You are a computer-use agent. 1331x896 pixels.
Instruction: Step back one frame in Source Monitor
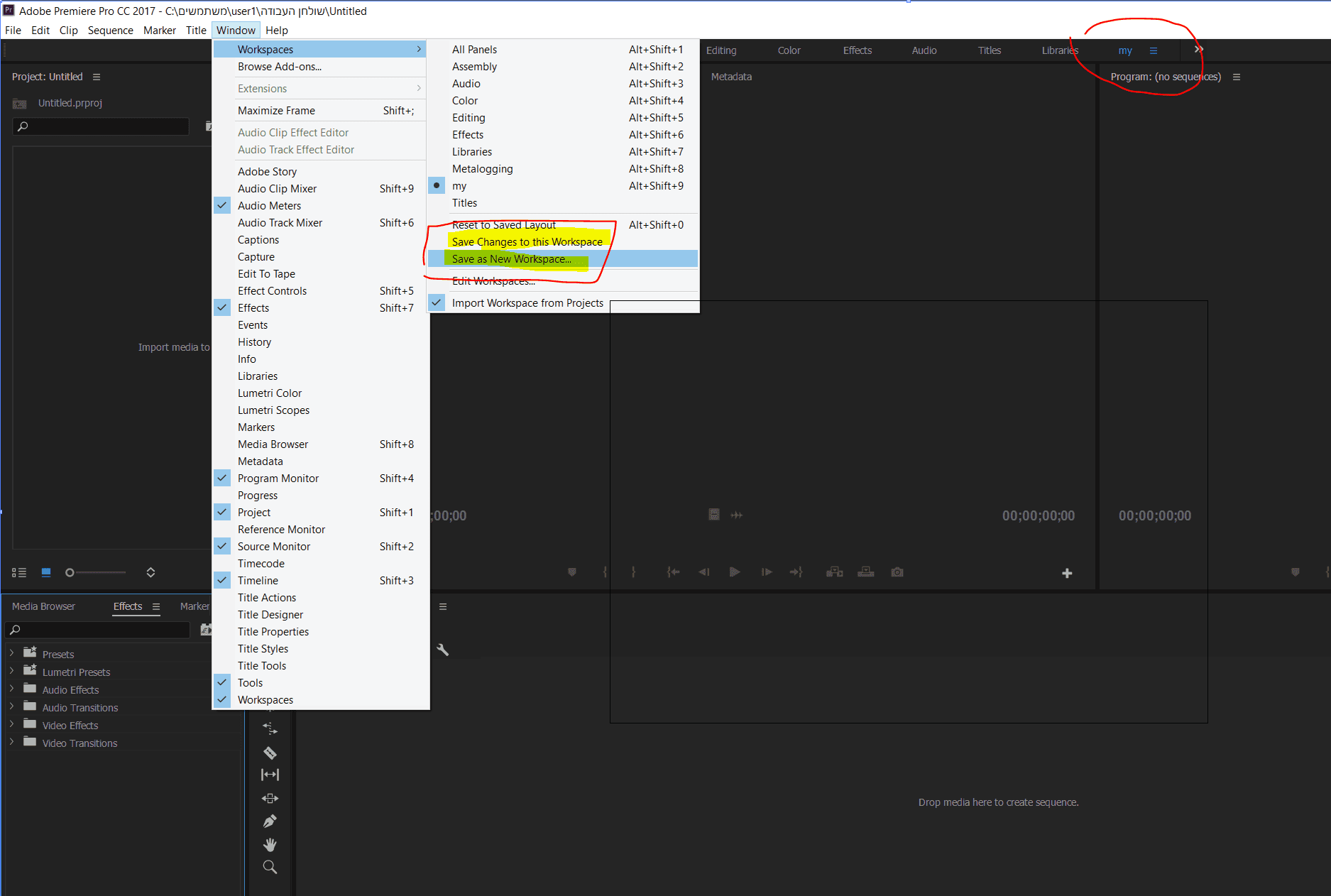pyautogui.click(x=703, y=572)
